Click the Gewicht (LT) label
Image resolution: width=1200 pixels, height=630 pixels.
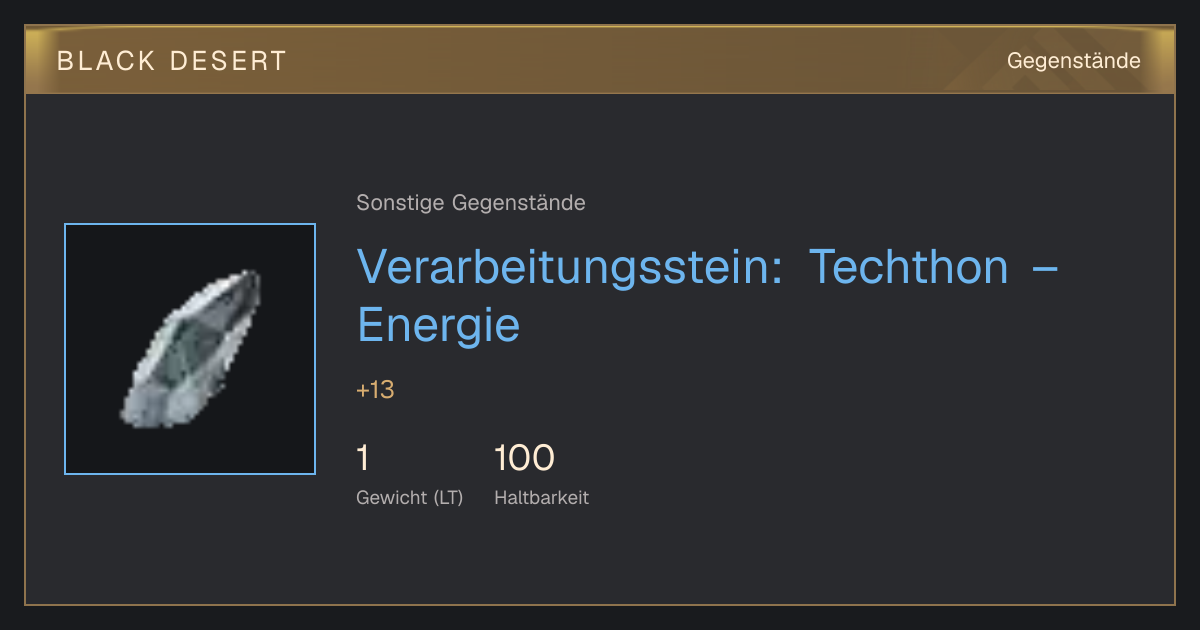click(410, 498)
